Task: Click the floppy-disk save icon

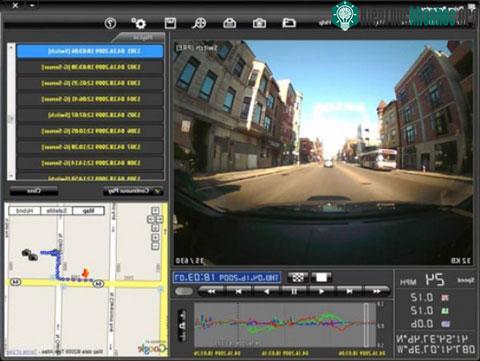Action: 170,23
